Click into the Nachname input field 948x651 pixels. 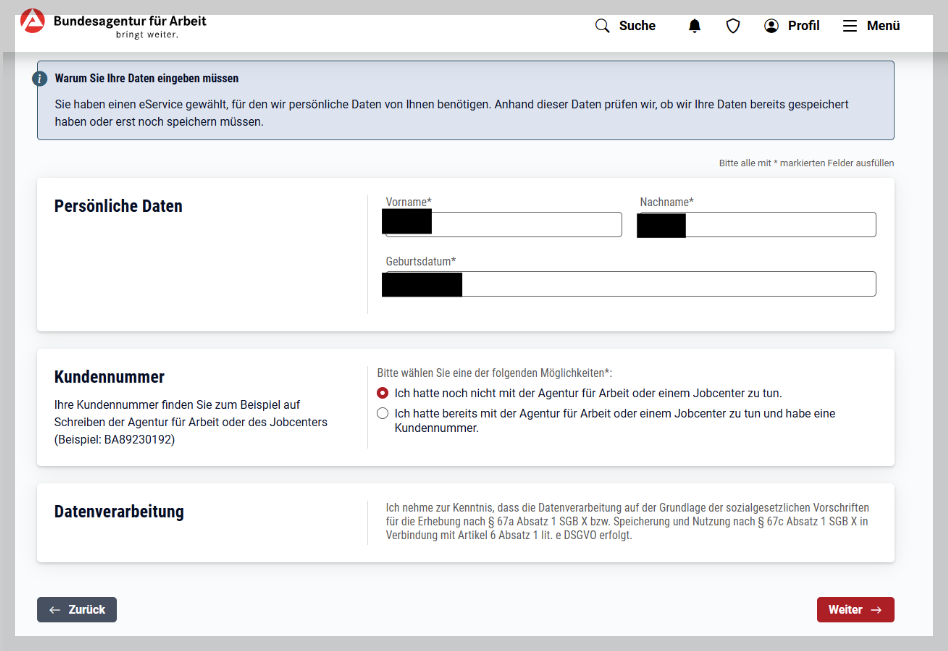[x=756, y=224]
